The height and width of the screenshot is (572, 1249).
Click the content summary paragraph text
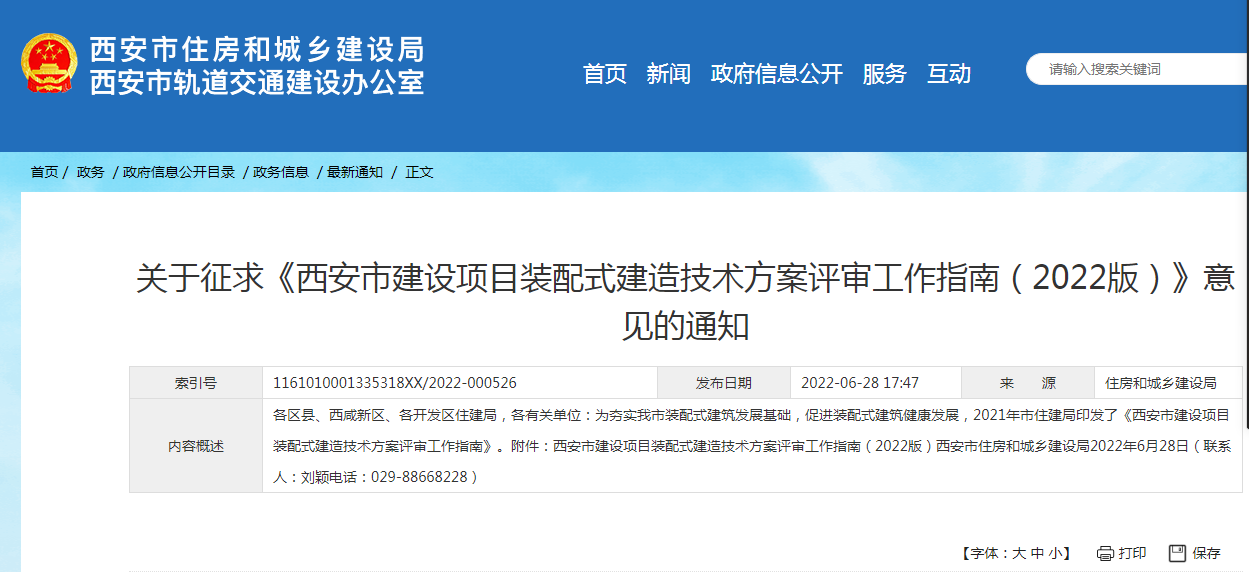752,446
